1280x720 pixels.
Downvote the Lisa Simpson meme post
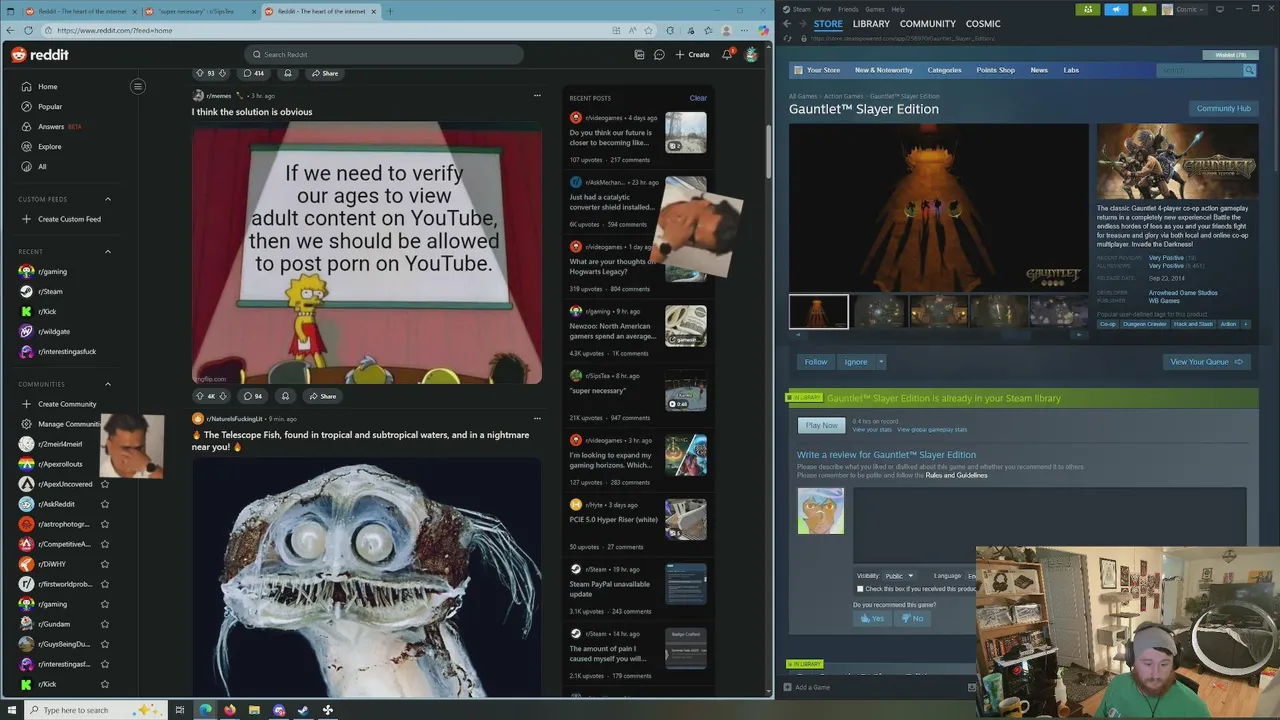(x=222, y=396)
